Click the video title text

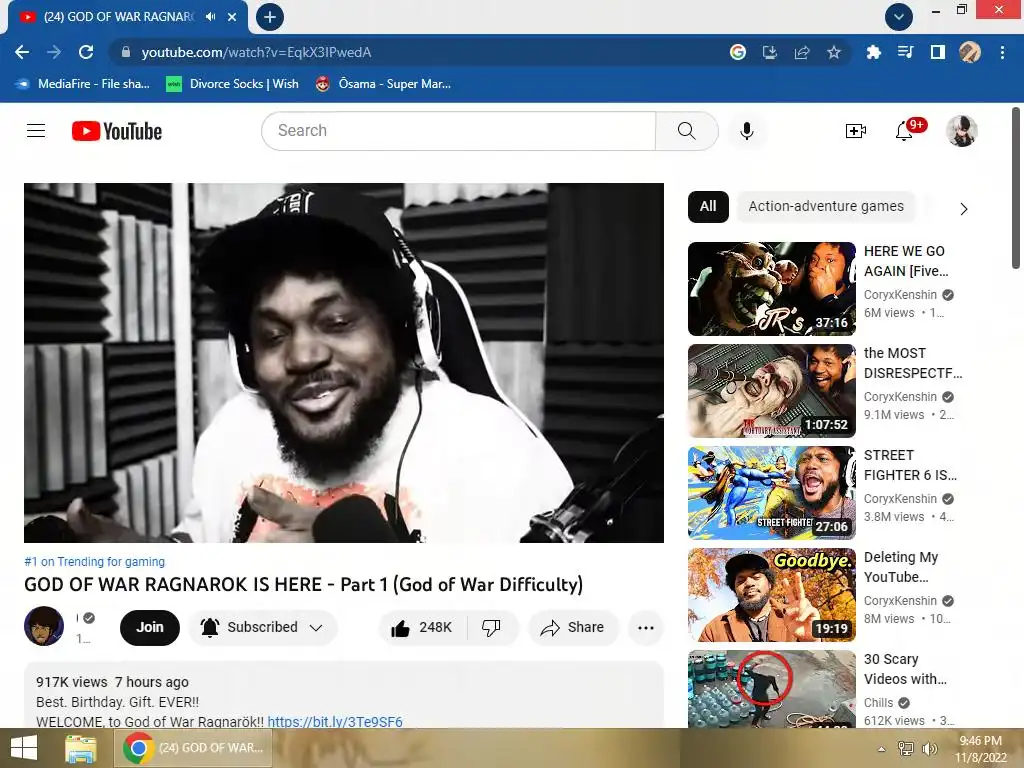pos(304,584)
